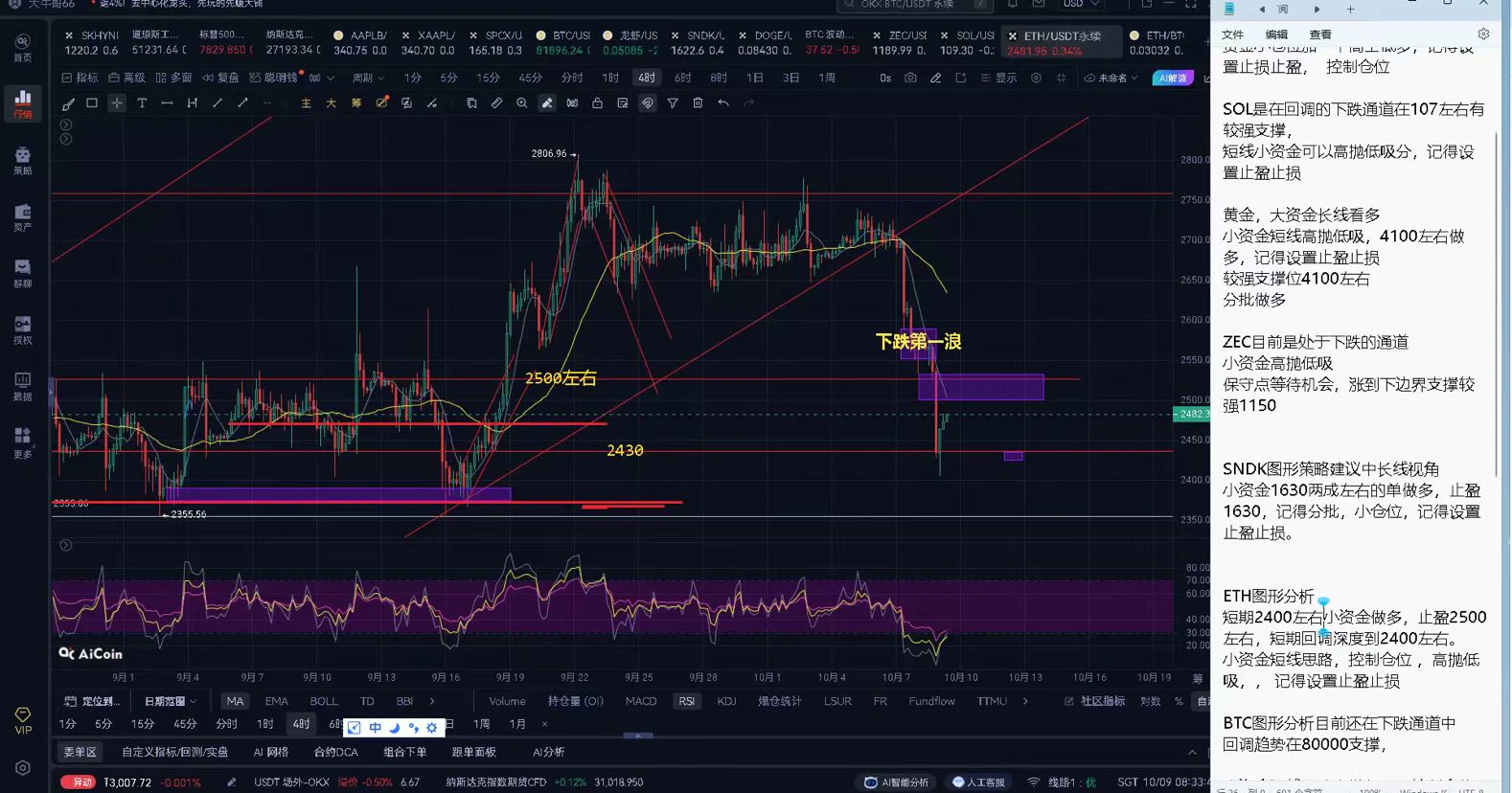Click the AI解读 button
Screen dimensions: 1512x793
click(x=1173, y=78)
